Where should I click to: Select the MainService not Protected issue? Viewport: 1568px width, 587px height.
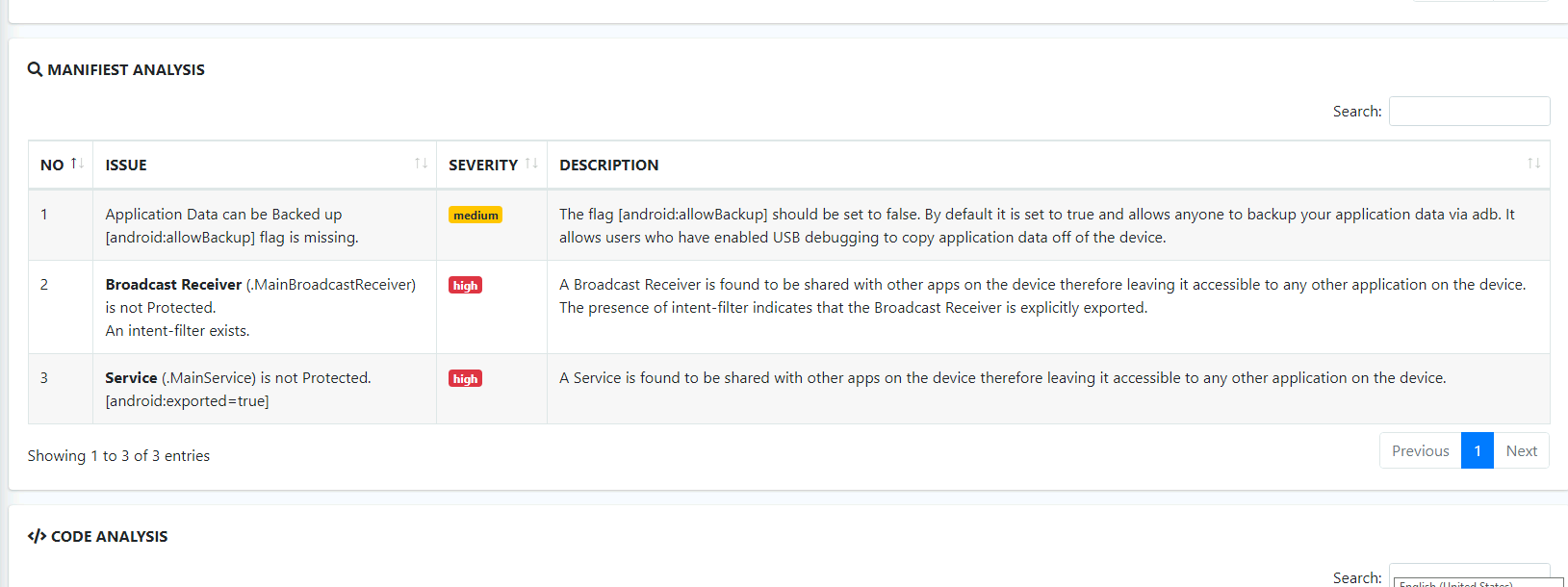pyautogui.click(x=238, y=389)
